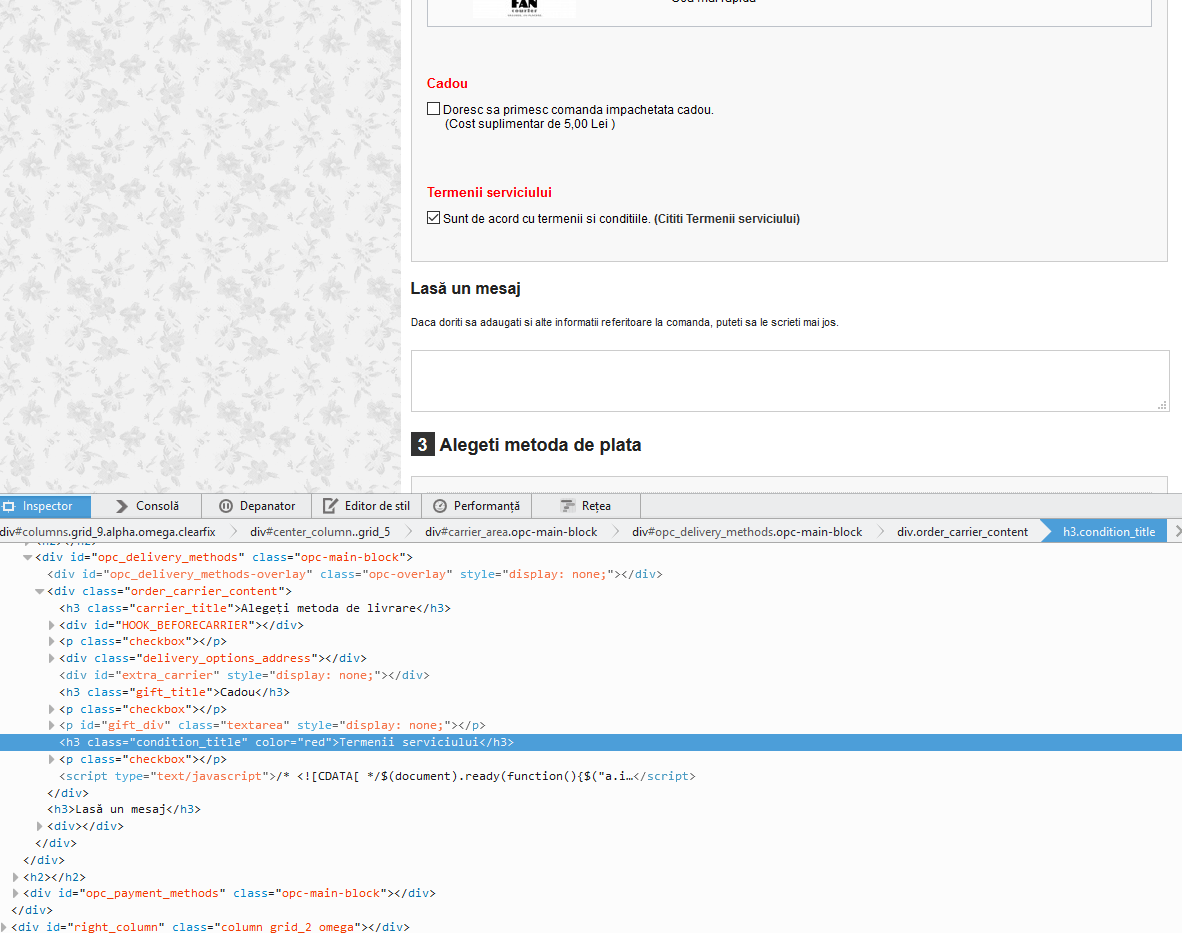Click the Depanator pause icon
The height and width of the screenshot is (933, 1182).
tap(225, 506)
